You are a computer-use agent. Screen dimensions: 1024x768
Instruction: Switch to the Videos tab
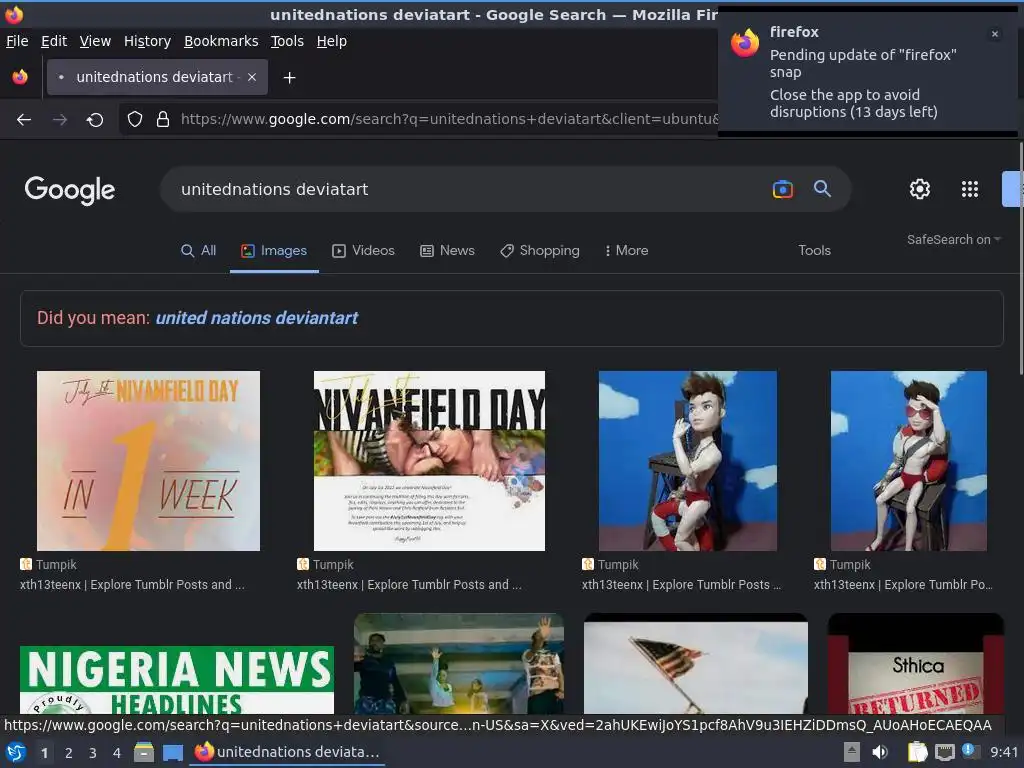[364, 251]
